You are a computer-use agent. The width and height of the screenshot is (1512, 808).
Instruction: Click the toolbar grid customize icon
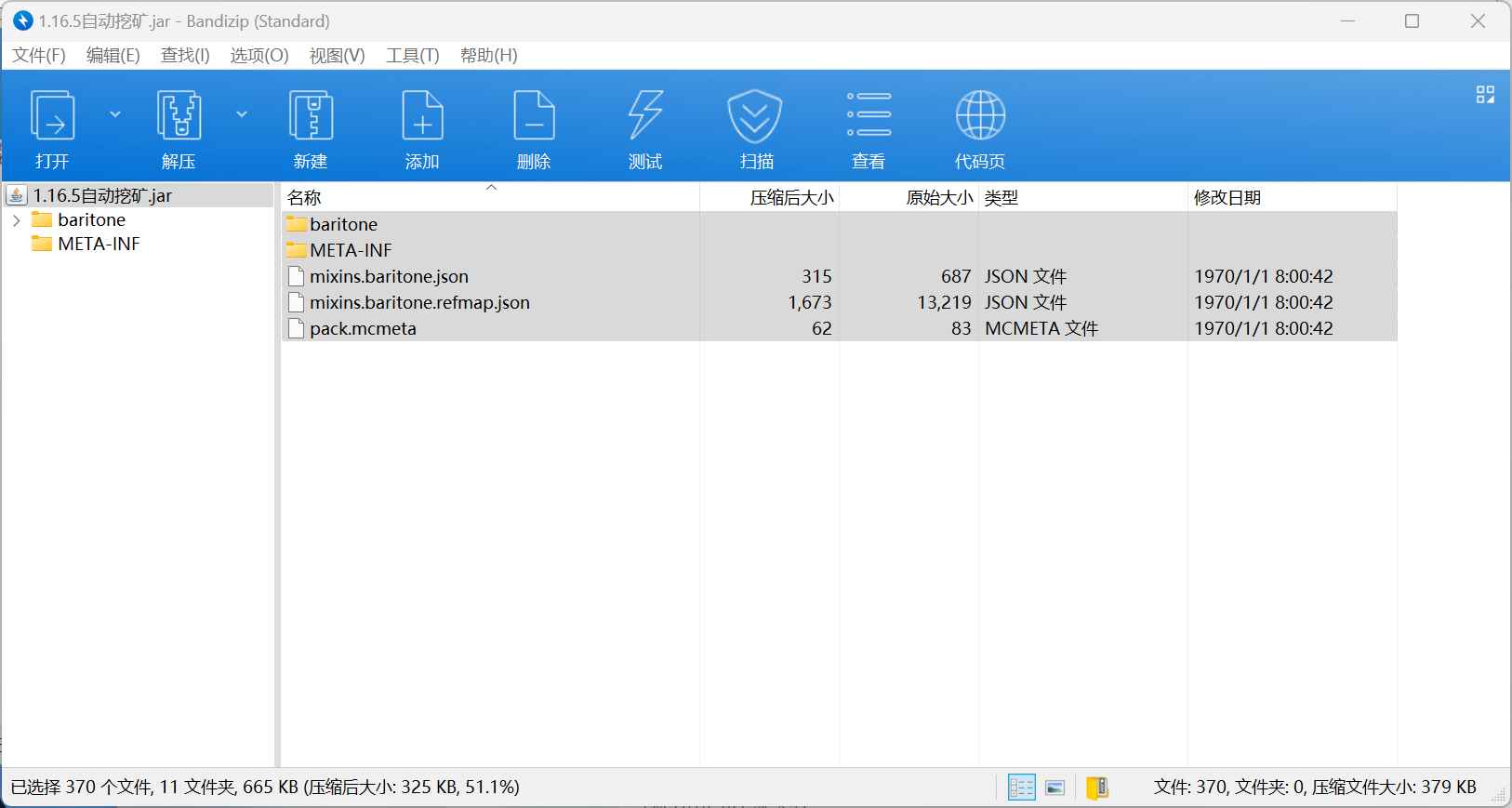click(x=1485, y=95)
